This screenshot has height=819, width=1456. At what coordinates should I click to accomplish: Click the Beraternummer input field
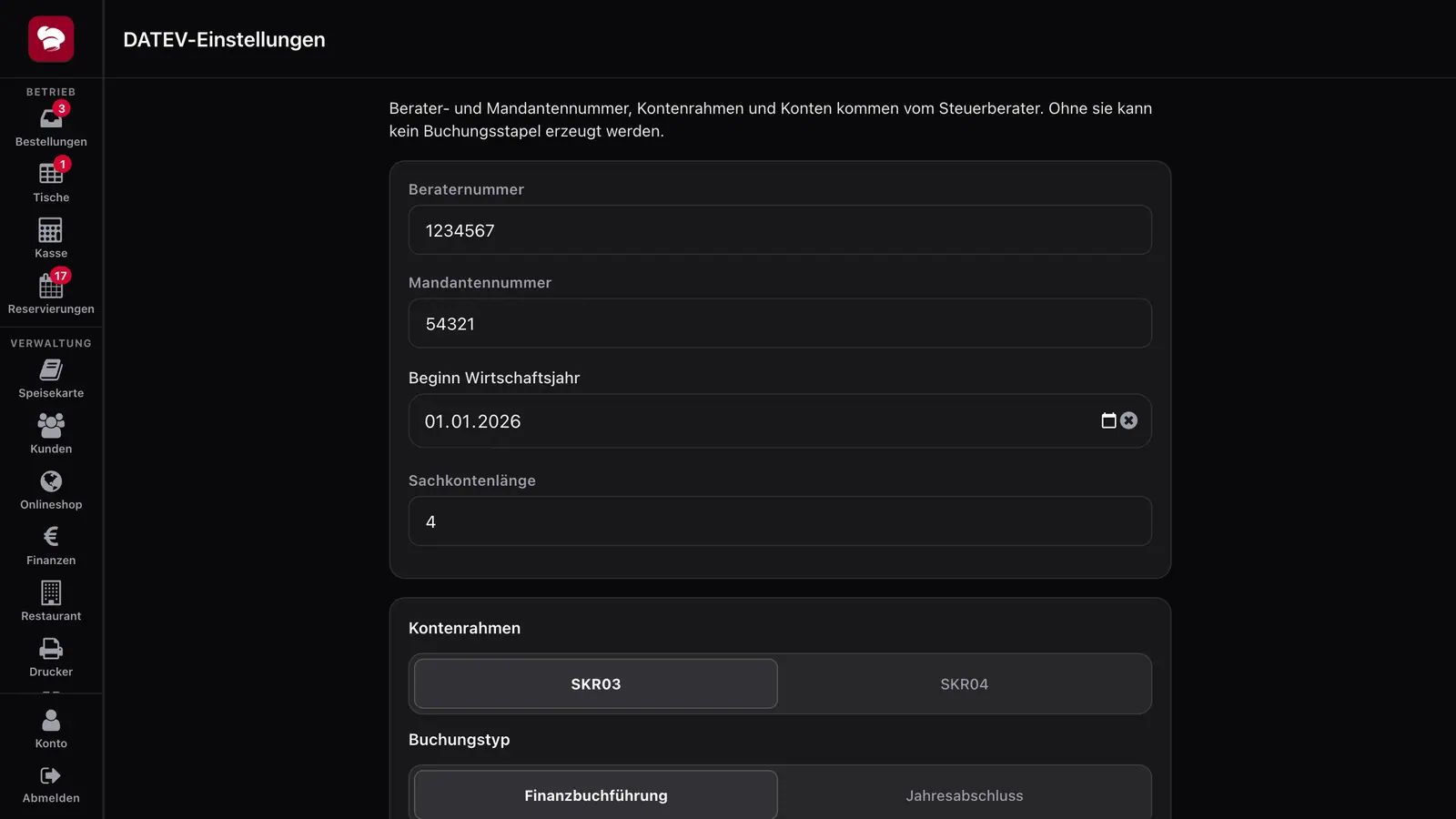[x=780, y=230]
